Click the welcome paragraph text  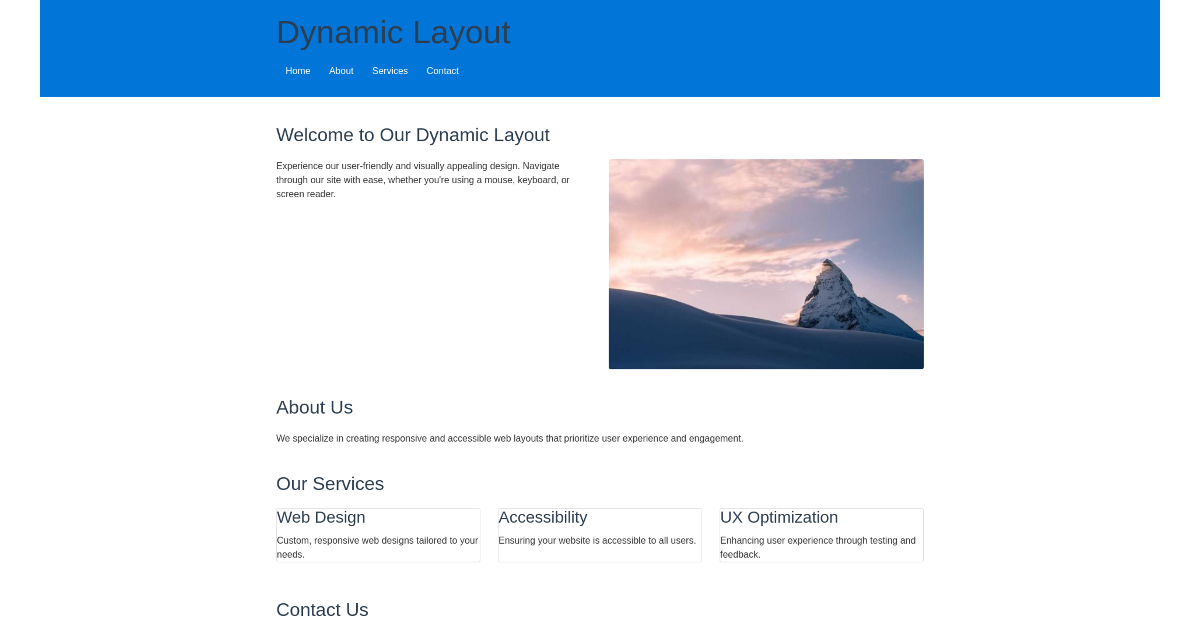[423, 179]
